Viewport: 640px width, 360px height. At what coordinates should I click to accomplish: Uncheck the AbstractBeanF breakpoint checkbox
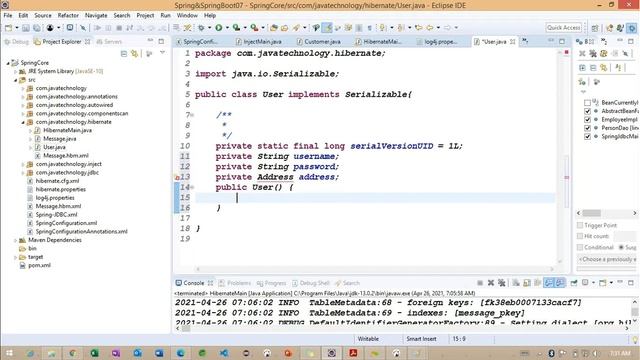(x=587, y=111)
